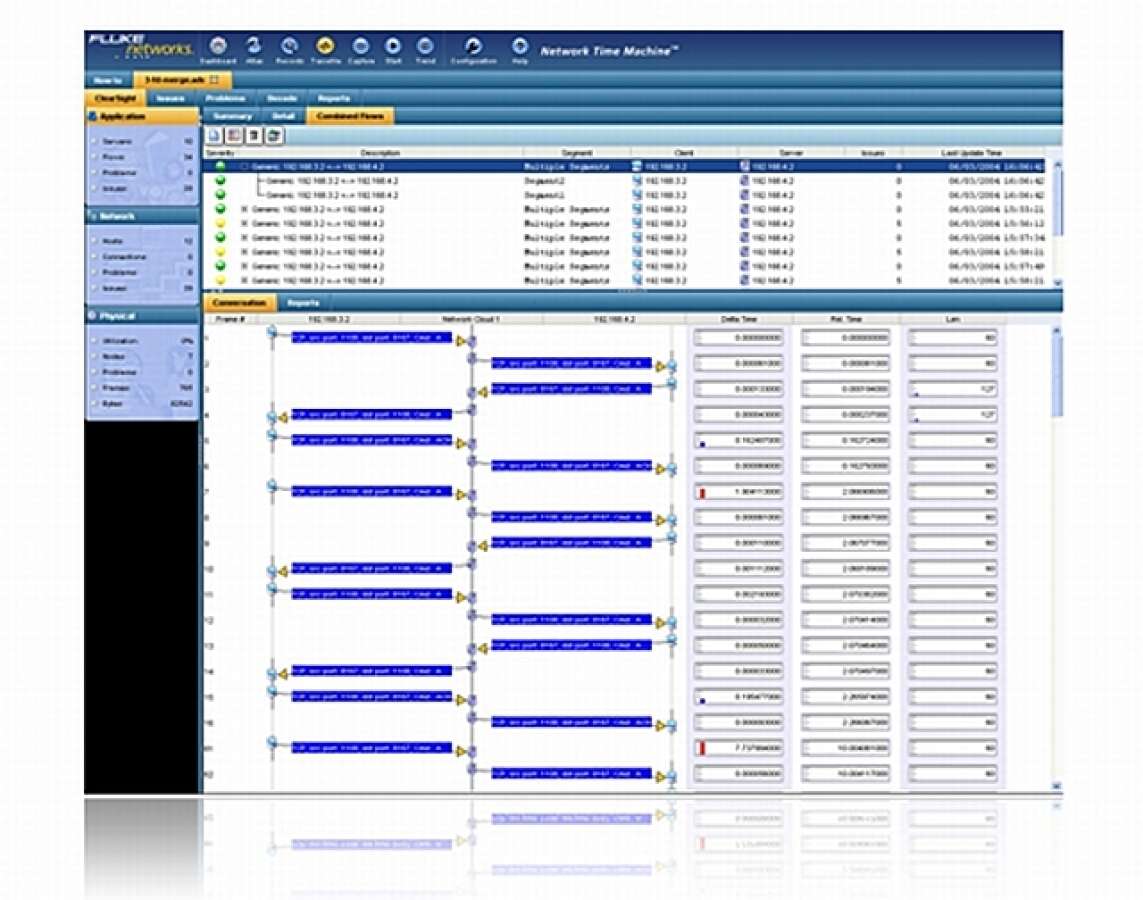Open the Records toolbar icon

coord(289,46)
